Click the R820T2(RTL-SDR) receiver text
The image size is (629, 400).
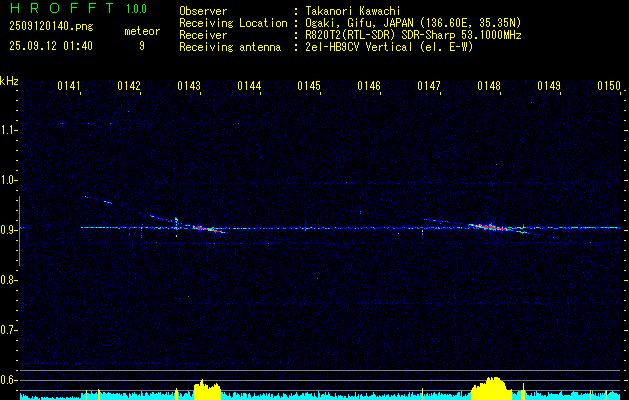coord(413,35)
